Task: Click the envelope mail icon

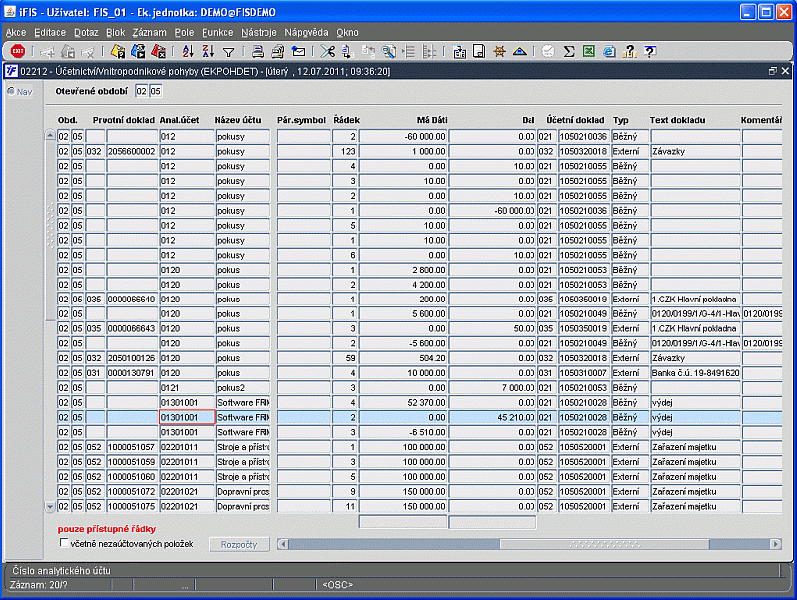Action: pos(298,51)
